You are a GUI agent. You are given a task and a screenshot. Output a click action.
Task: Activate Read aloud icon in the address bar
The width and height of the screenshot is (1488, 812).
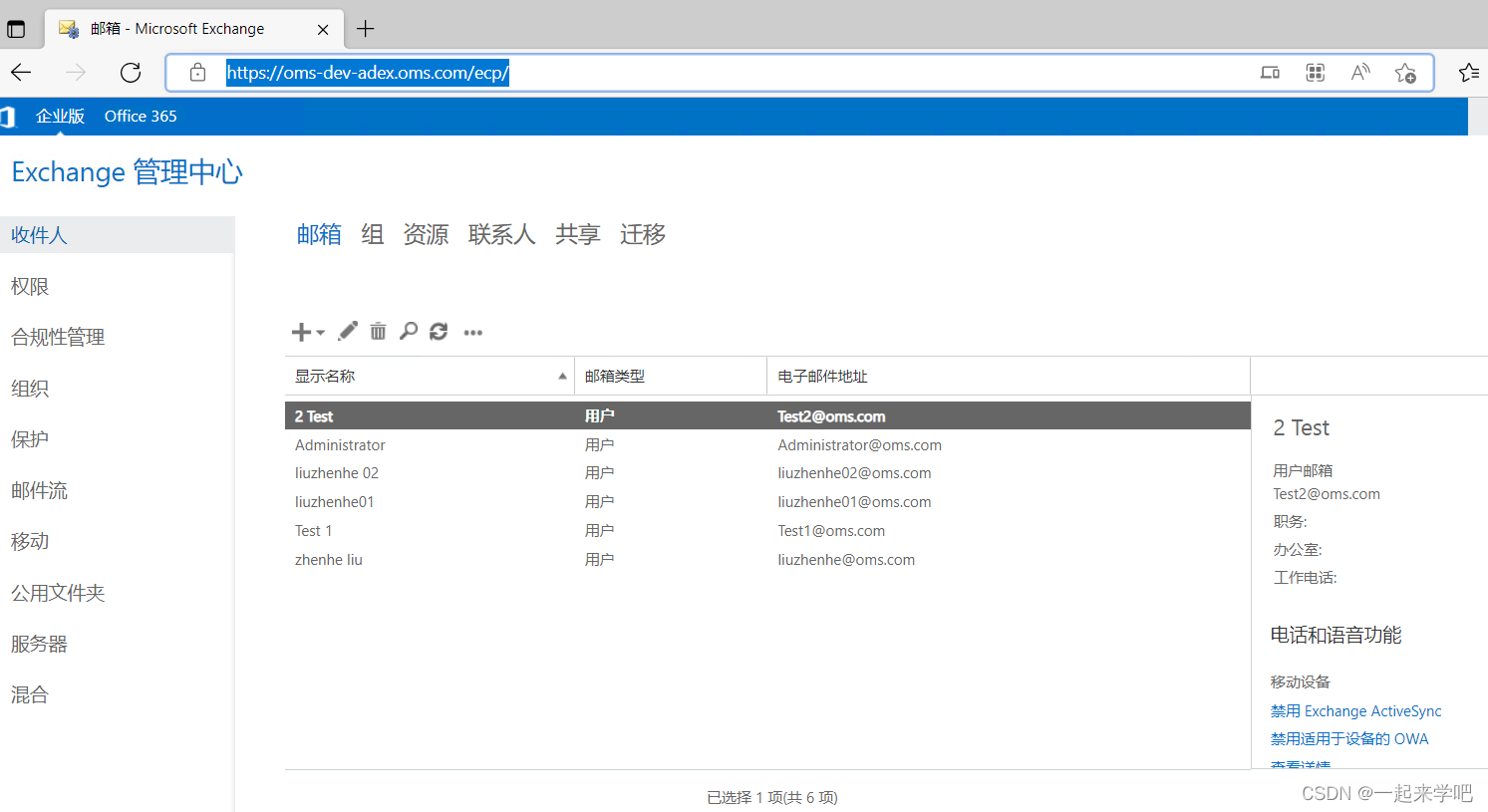tap(1360, 72)
